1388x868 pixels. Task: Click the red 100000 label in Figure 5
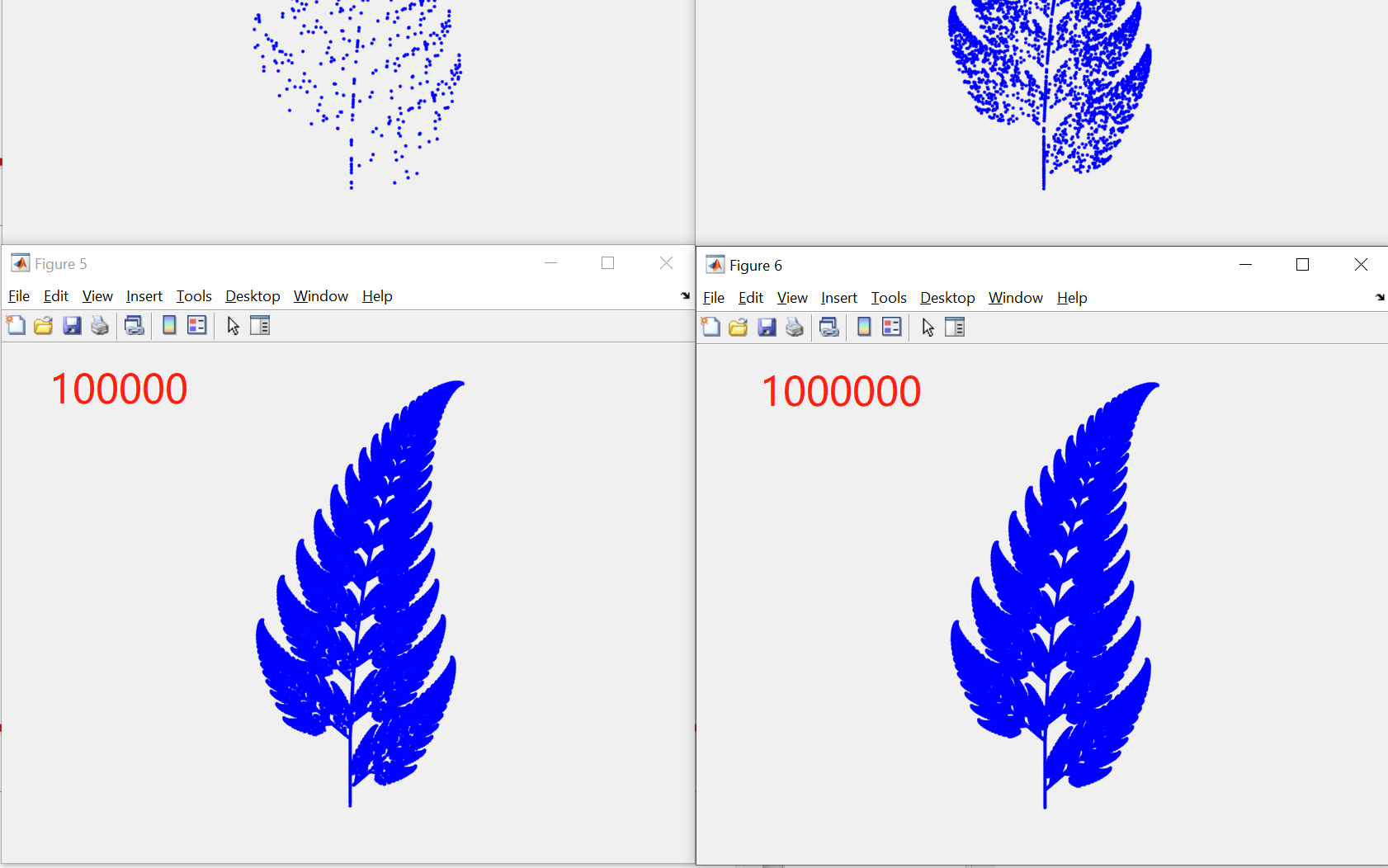(x=120, y=389)
